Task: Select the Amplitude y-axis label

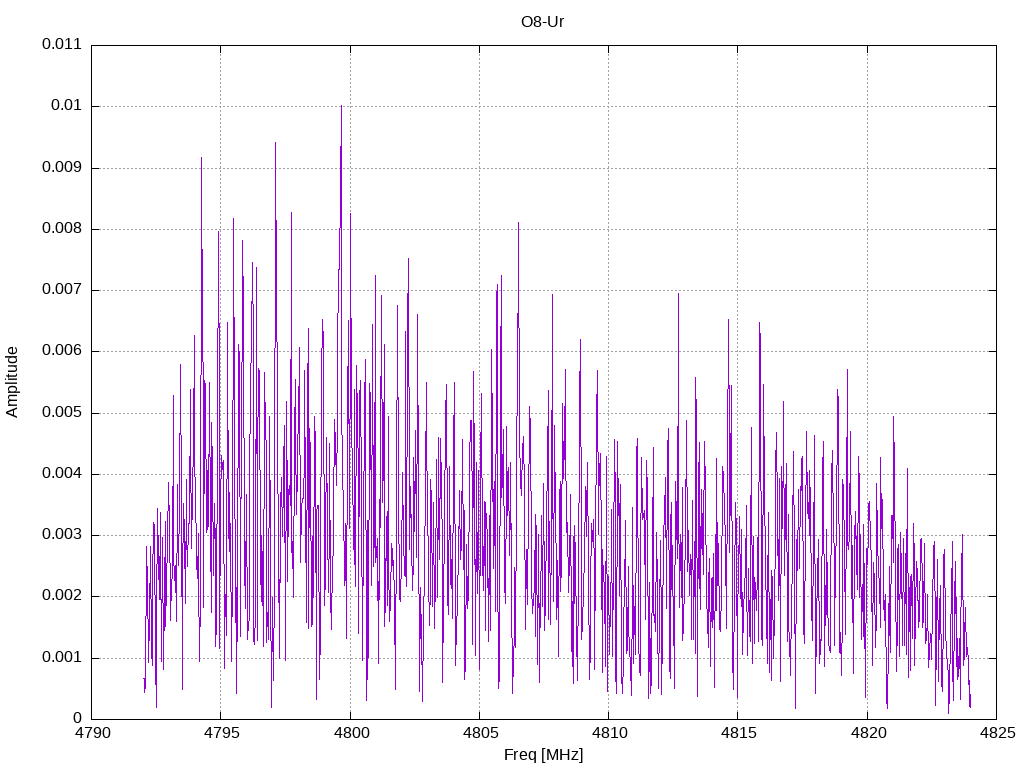Action: 12,382
